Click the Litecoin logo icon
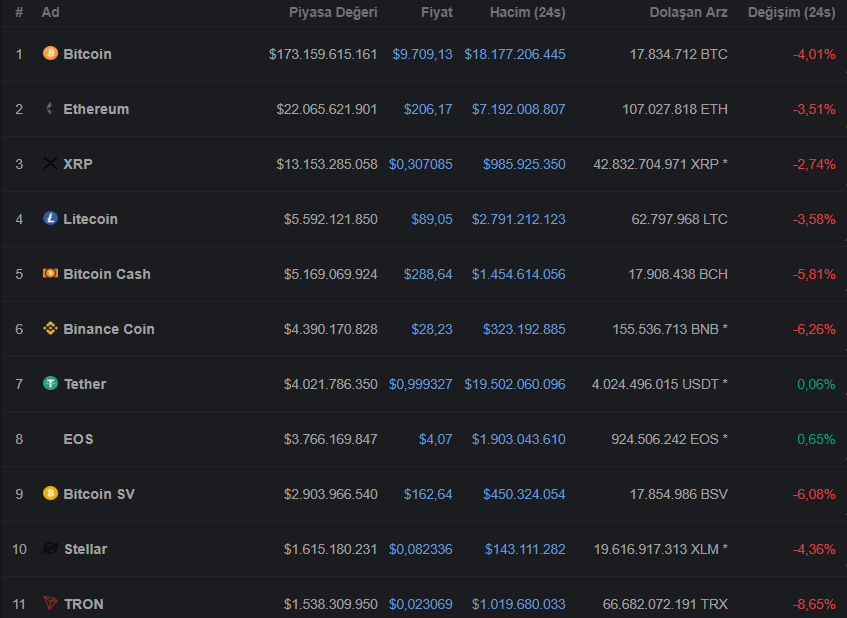847x618 pixels. coord(50,218)
